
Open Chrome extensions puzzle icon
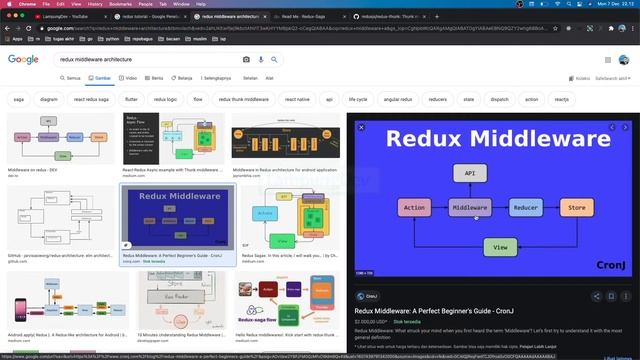tap(611, 29)
